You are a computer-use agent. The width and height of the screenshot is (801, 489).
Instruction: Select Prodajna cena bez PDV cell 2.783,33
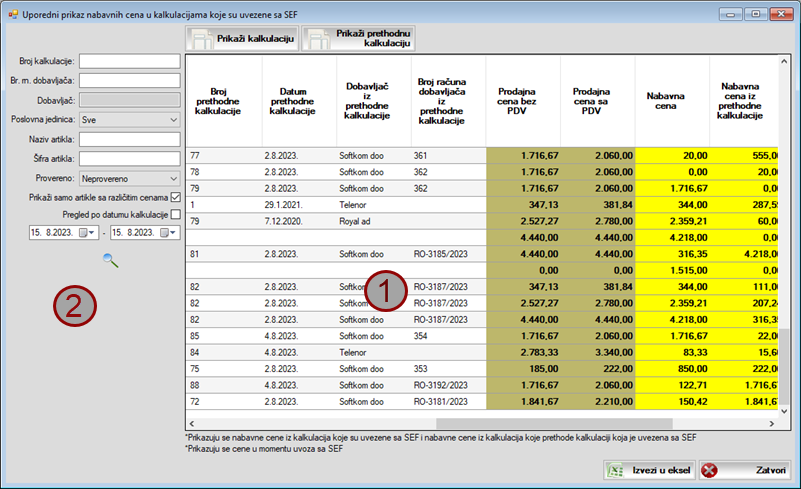click(x=523, y=353)
